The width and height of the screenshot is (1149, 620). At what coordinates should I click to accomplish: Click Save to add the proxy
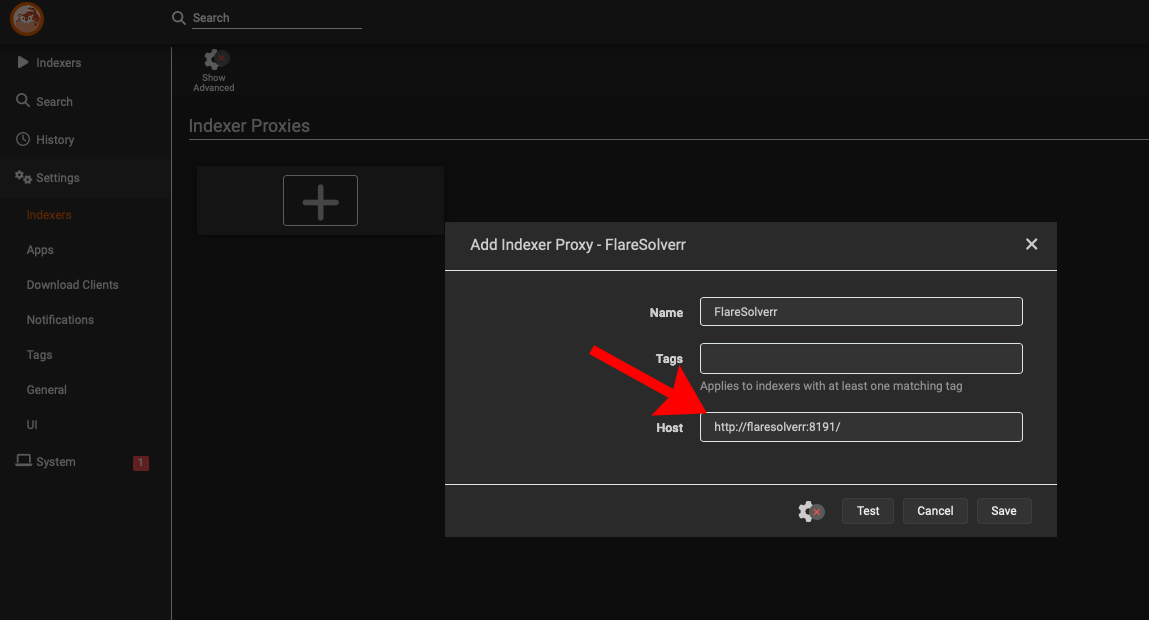pos(1003,511)
